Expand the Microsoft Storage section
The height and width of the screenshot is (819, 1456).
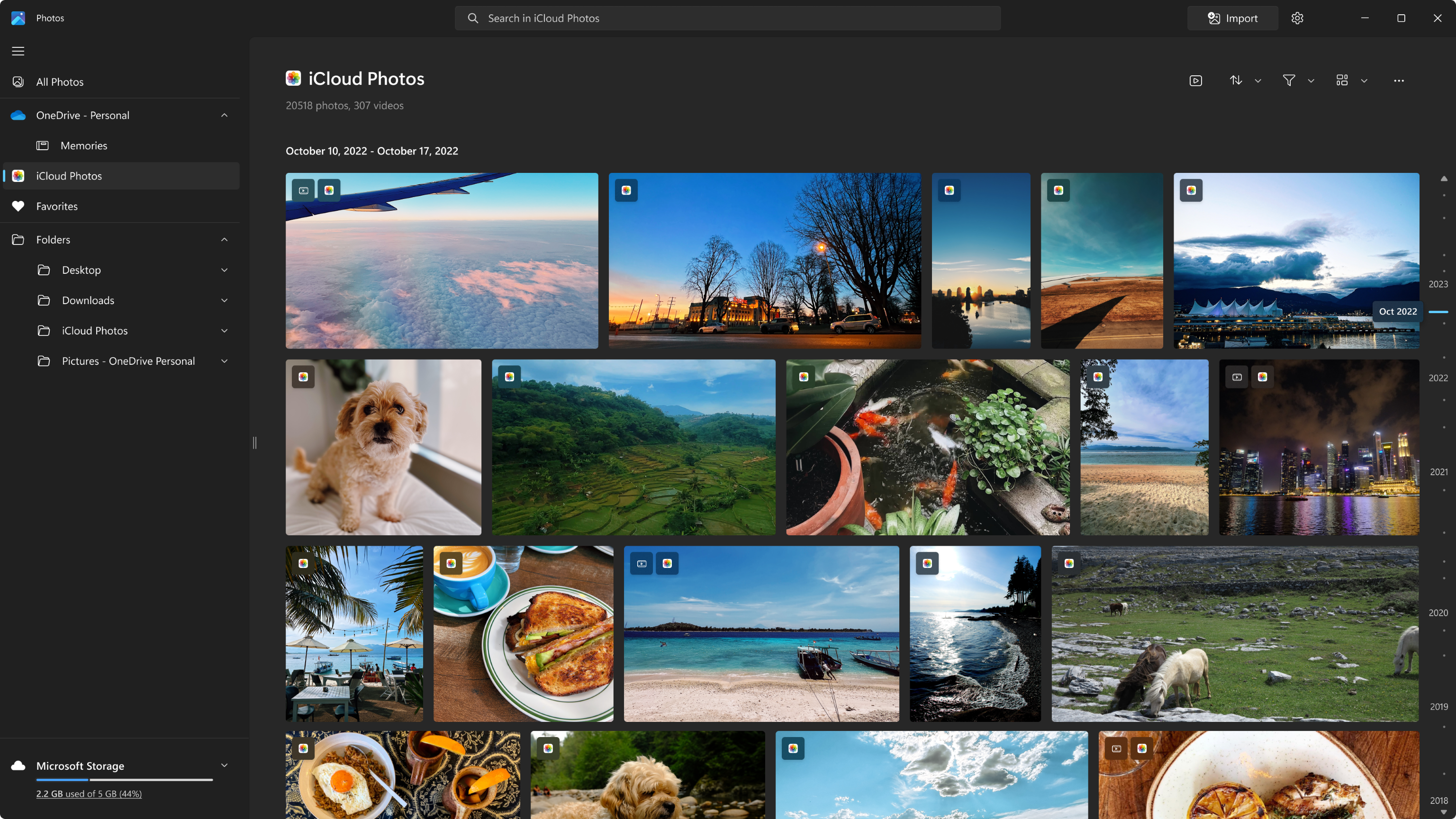tap(224, 765)
